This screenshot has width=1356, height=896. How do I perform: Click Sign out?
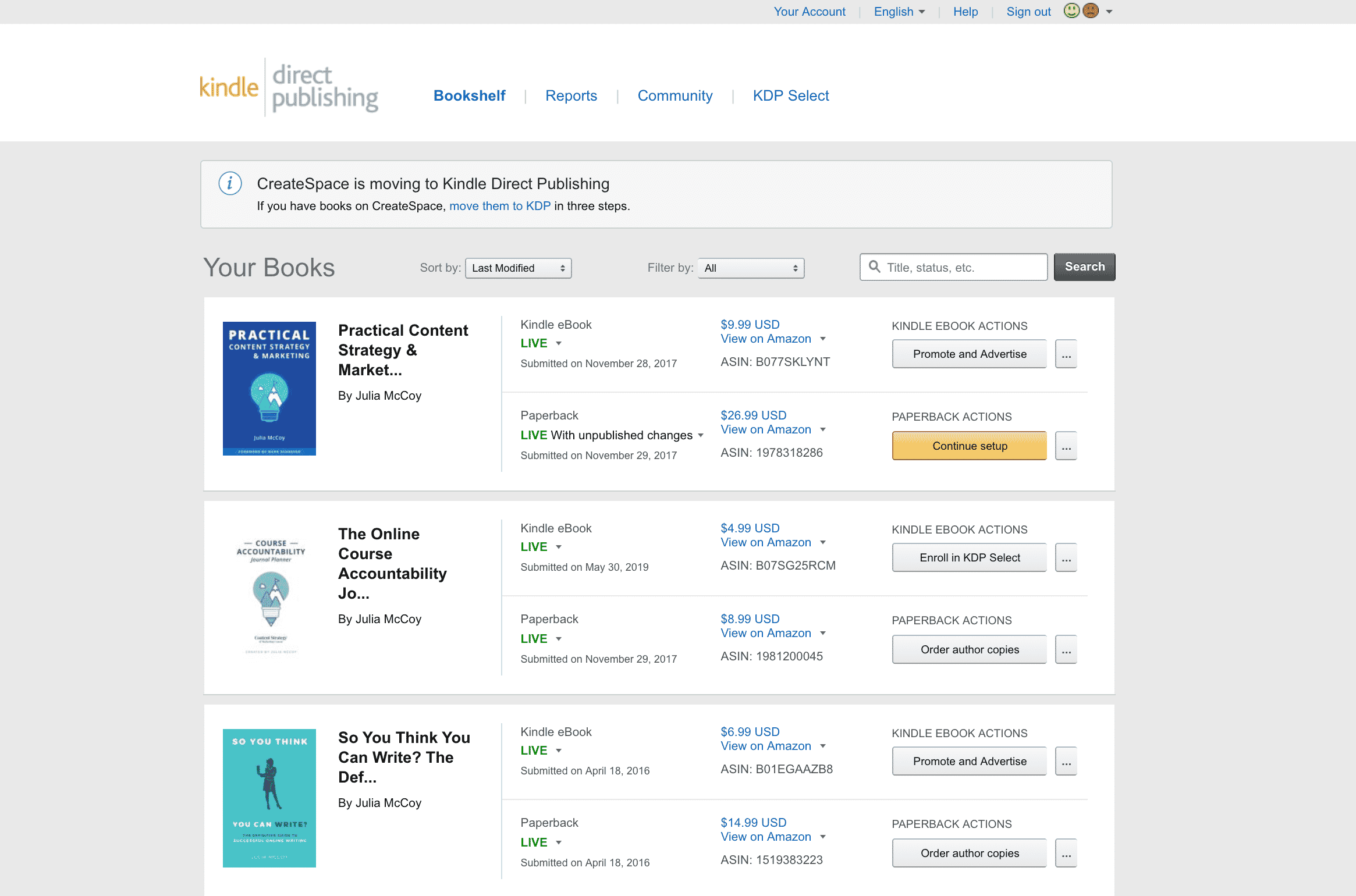click(1028, 12)
